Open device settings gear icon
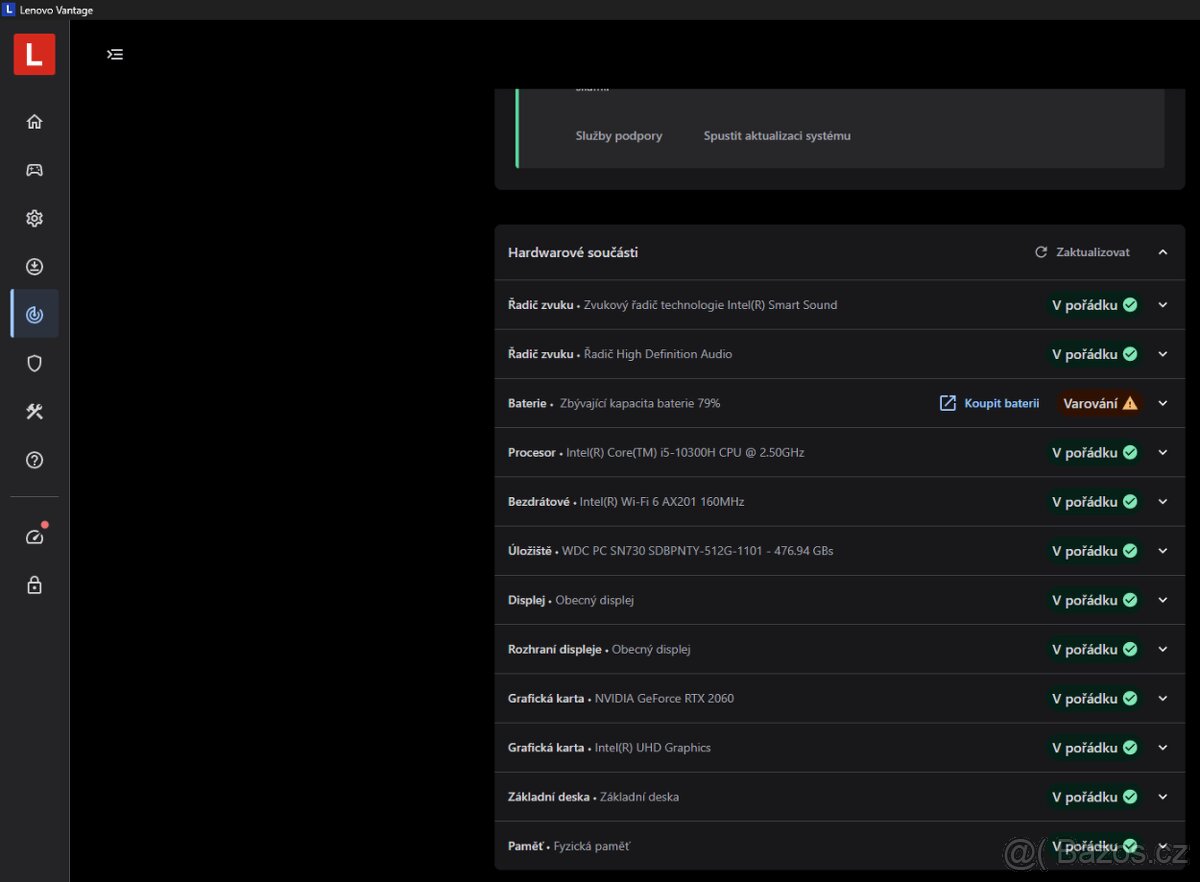This screenshot has width=1200, height=882. click(34, 218)
